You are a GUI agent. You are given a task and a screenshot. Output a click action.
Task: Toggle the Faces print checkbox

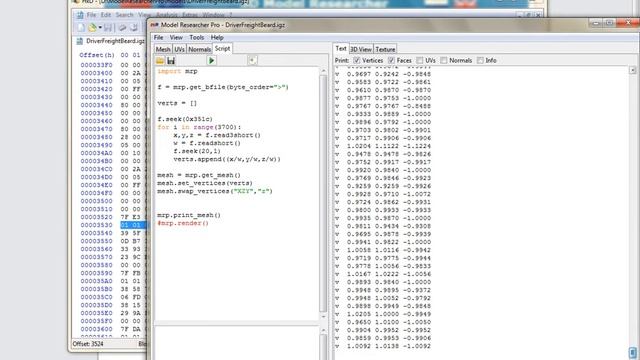pyautogui.click(x=391, y=60)
